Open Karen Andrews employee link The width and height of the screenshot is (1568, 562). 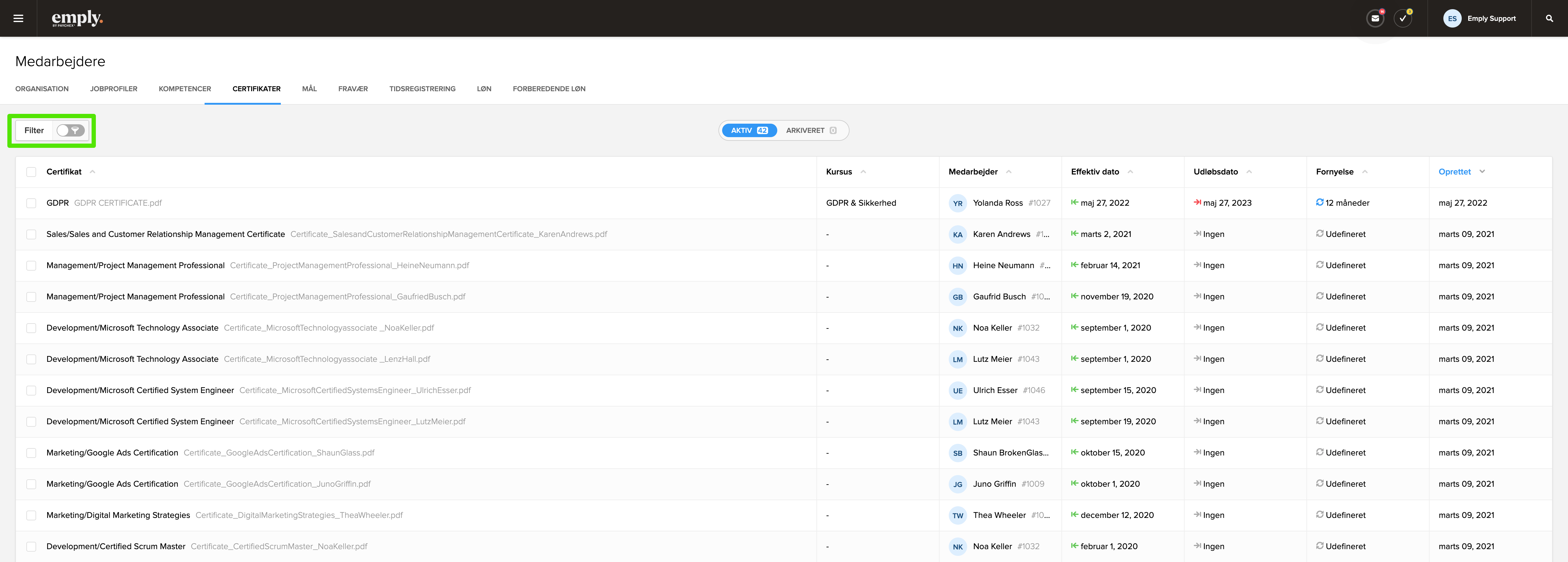1001,234
